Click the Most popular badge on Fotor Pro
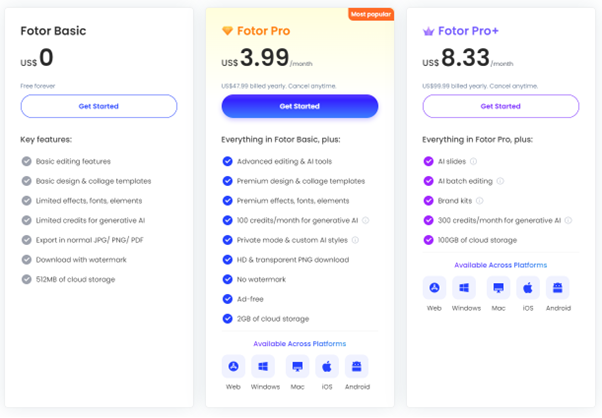 [x=372, y=14]
